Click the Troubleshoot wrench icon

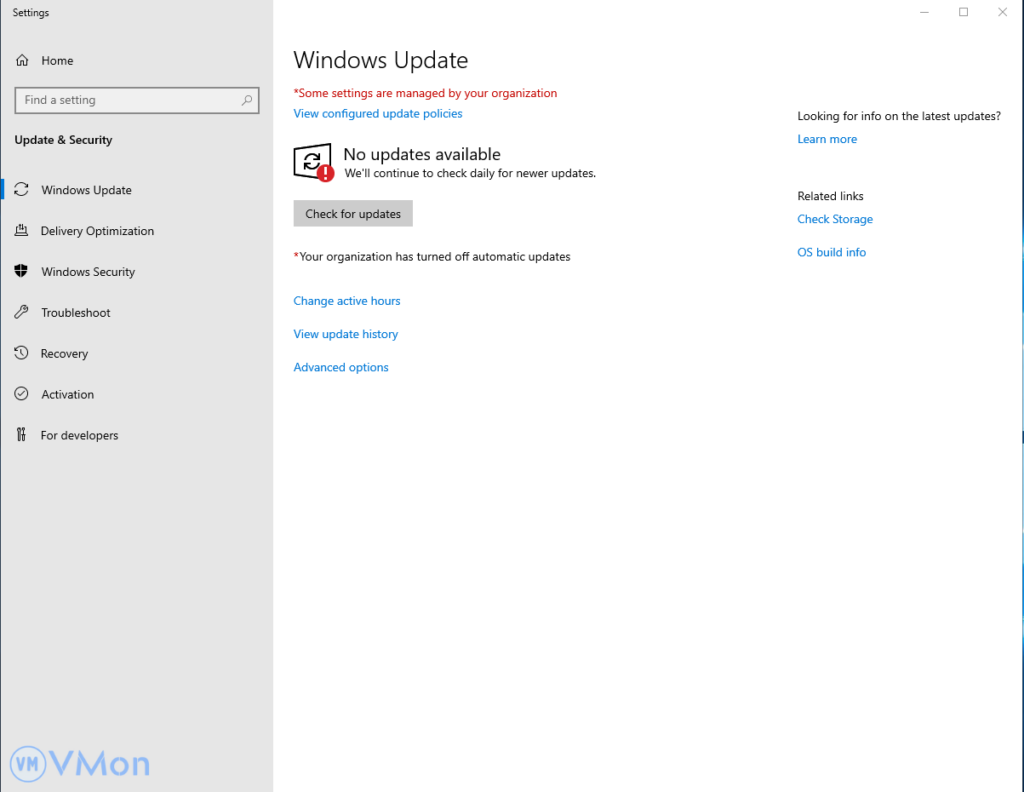[x=21, y=313]
